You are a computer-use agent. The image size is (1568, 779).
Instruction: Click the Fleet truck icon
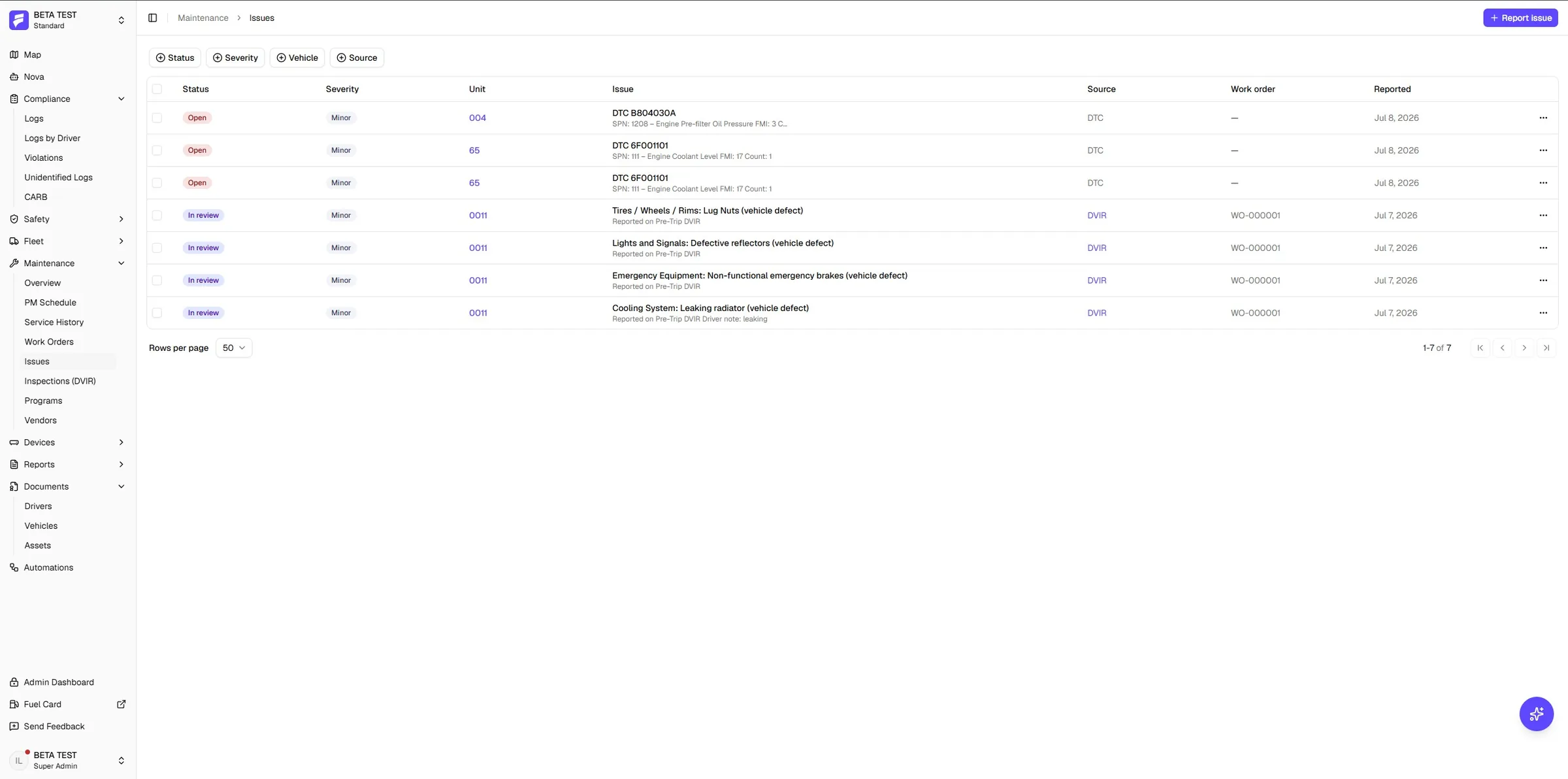(x=14, y=241)
